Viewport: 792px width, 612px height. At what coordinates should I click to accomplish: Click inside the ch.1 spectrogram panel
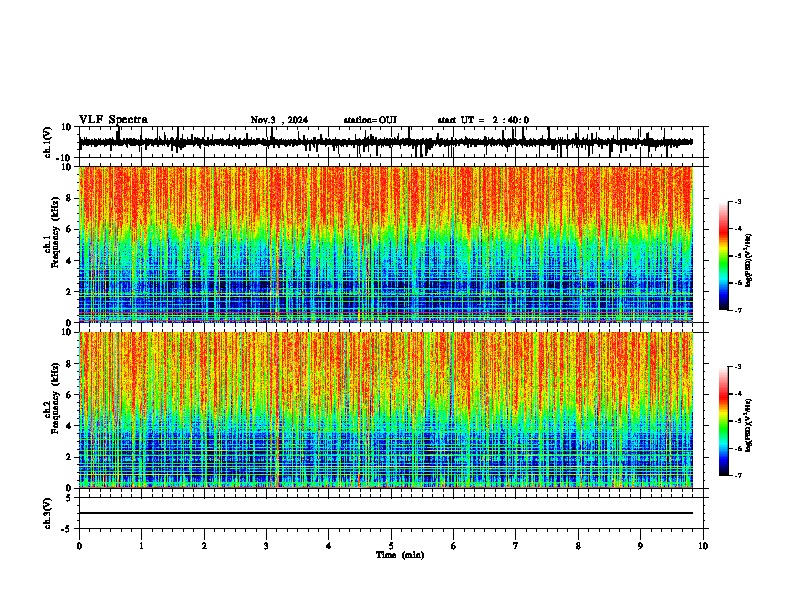(x=386, y=244)
